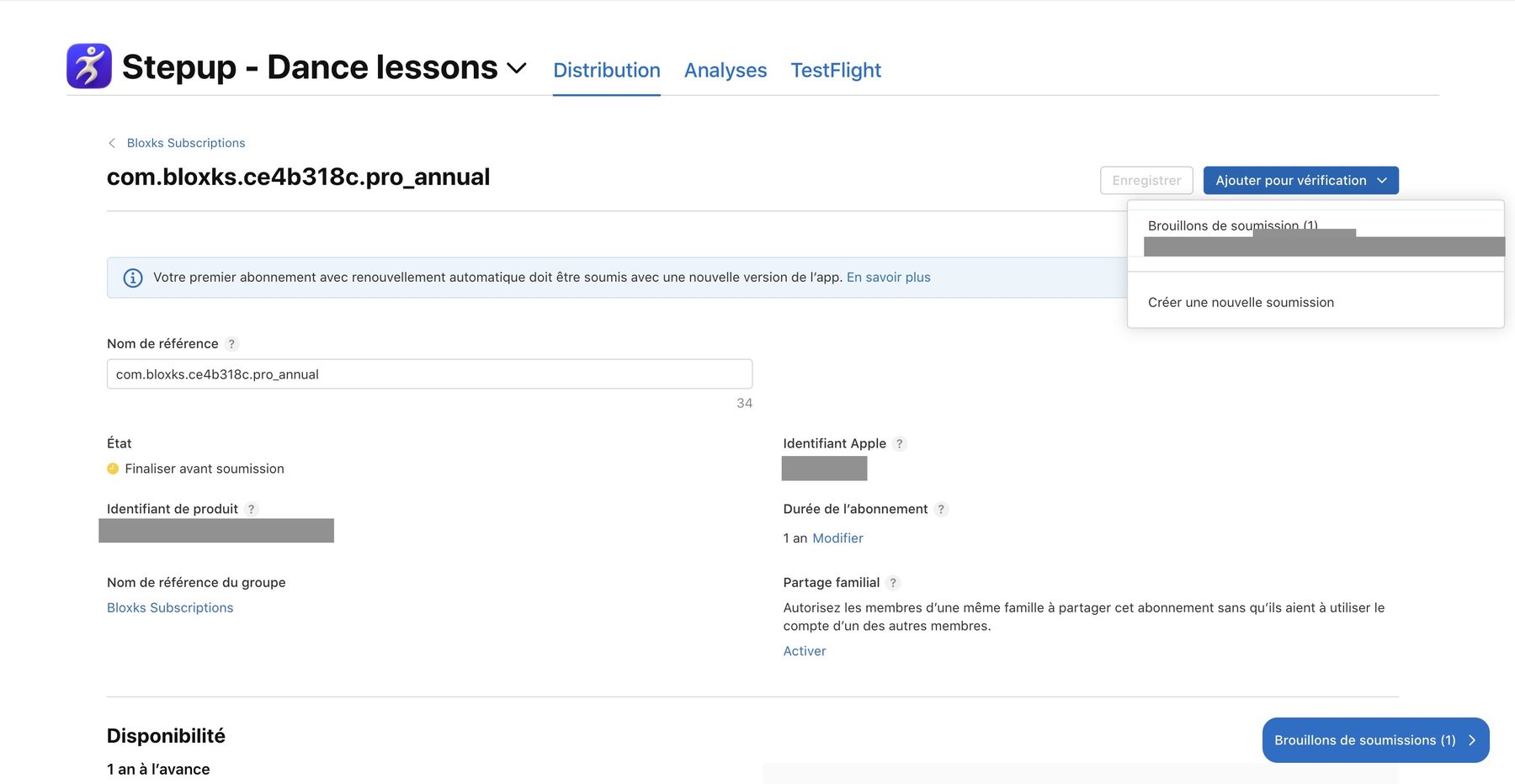
Task: Click the Stepup app icon
Action: pos(89,66)
